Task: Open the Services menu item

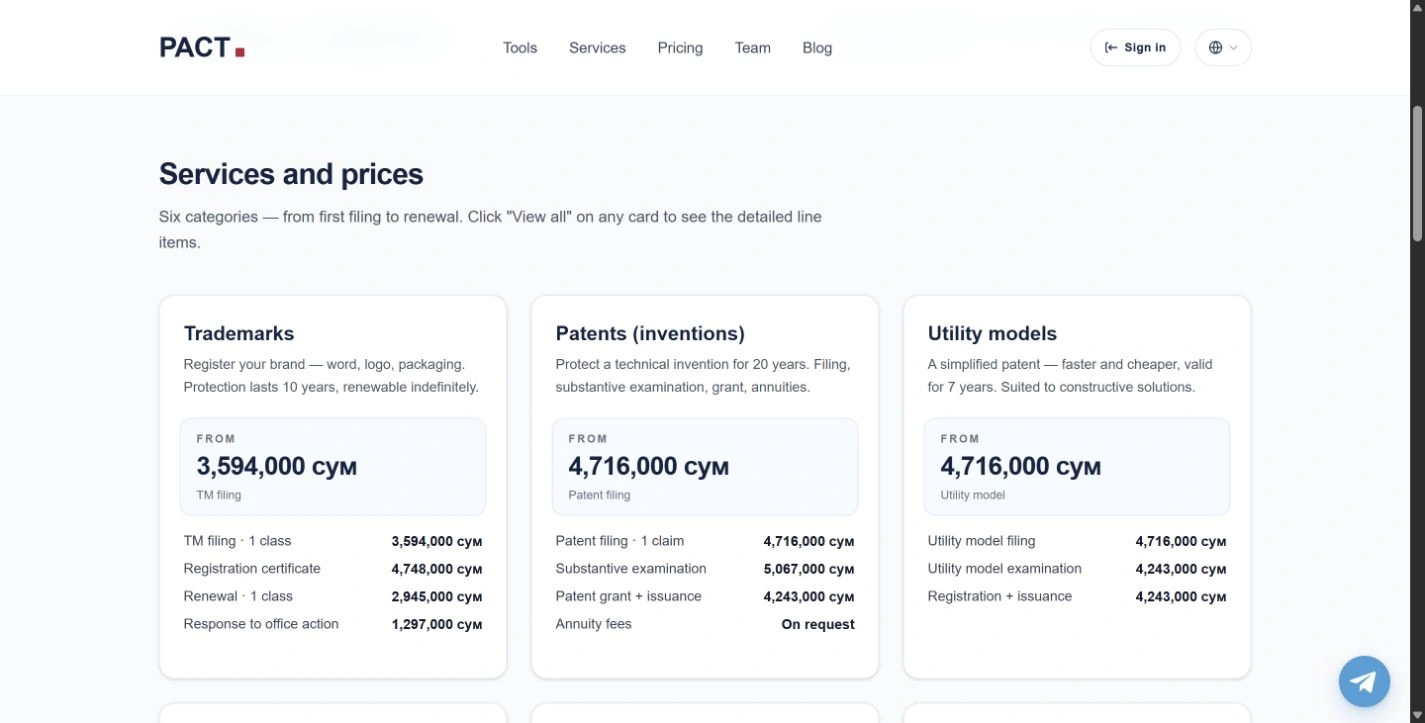Action: click(x=597, y=47)
